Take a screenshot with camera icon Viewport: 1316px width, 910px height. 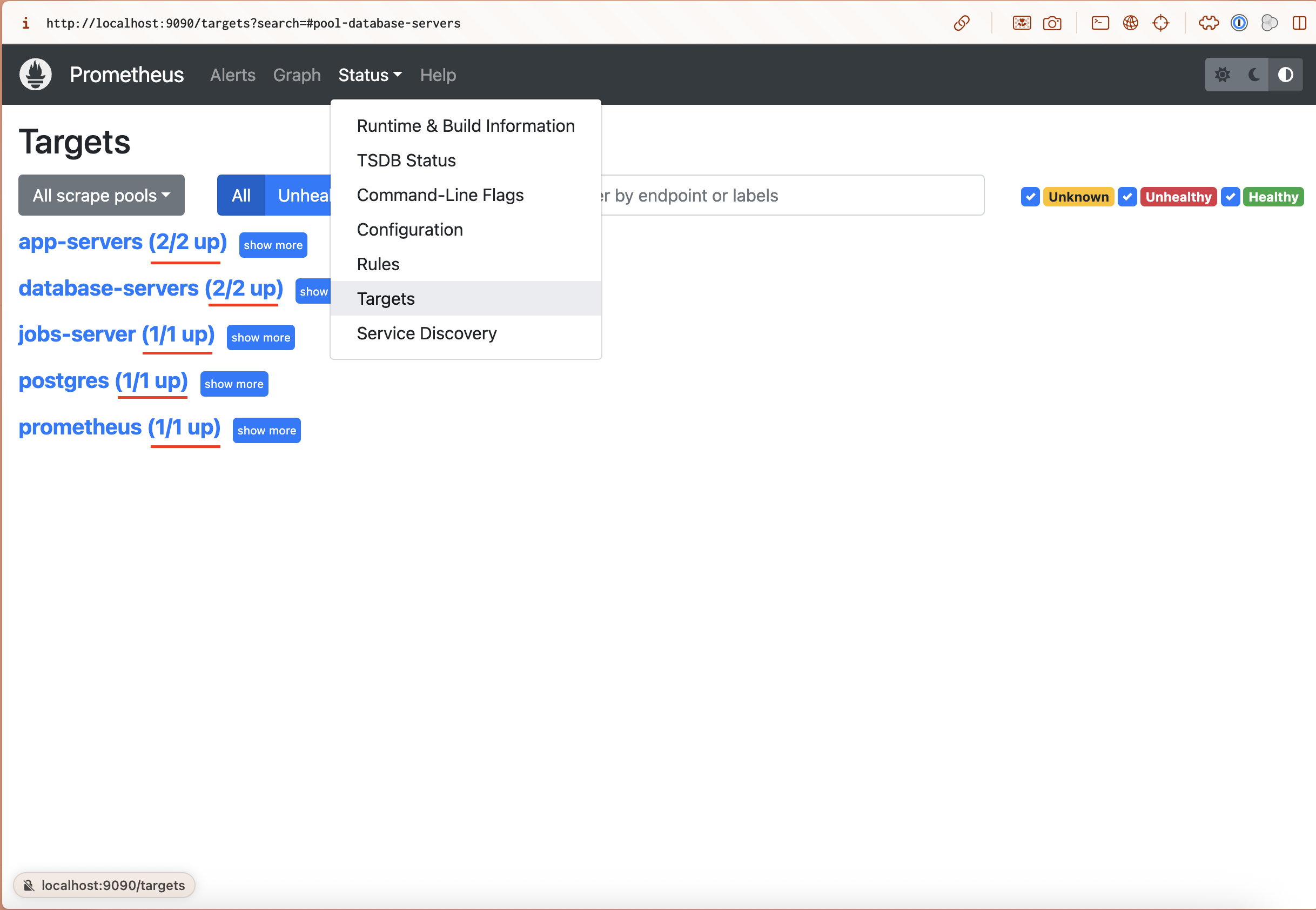point(1051,23)
